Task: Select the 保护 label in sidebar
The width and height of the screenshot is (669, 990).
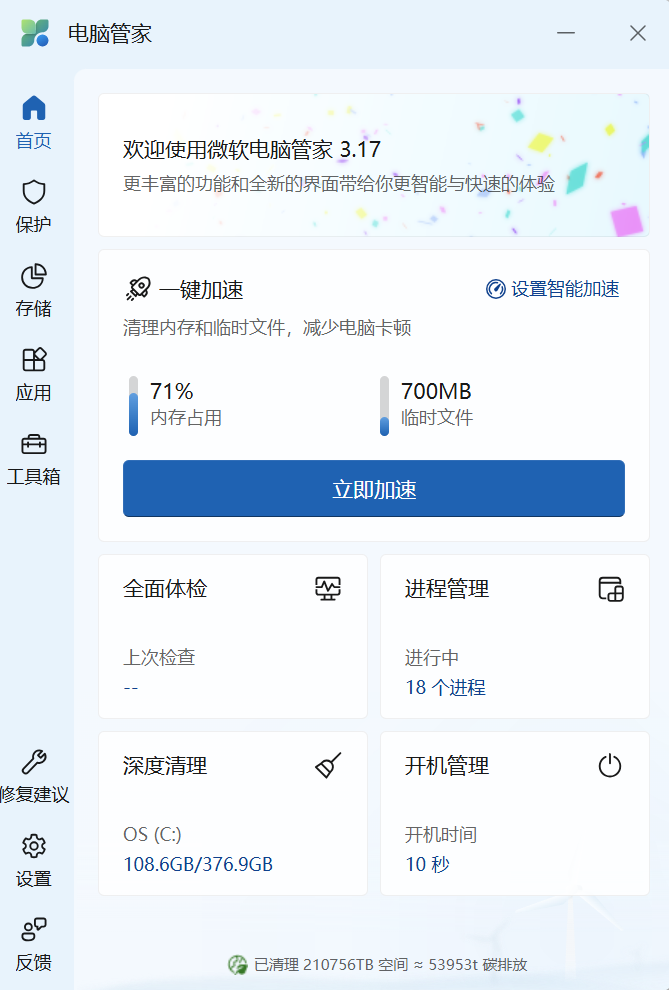Action: [x=33, y=224]
